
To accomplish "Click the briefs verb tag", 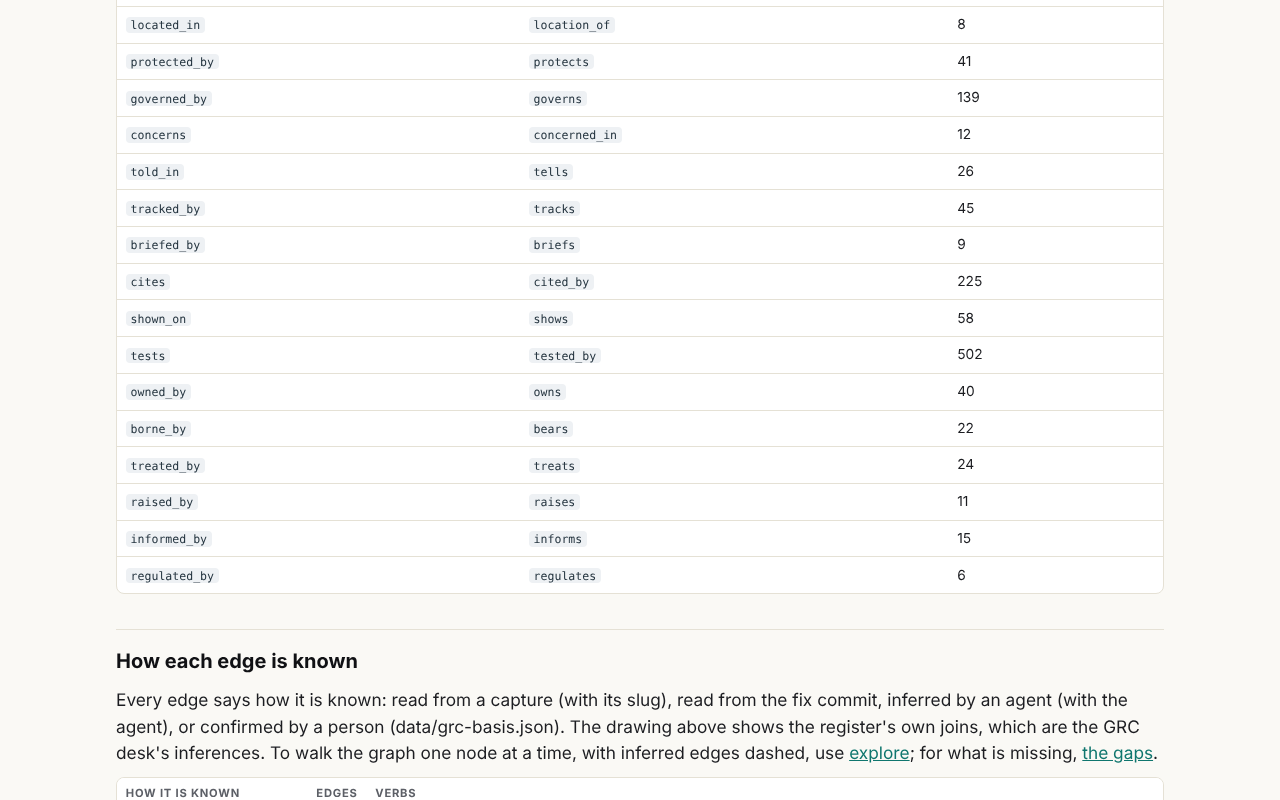I will click(x=554, y=245).
